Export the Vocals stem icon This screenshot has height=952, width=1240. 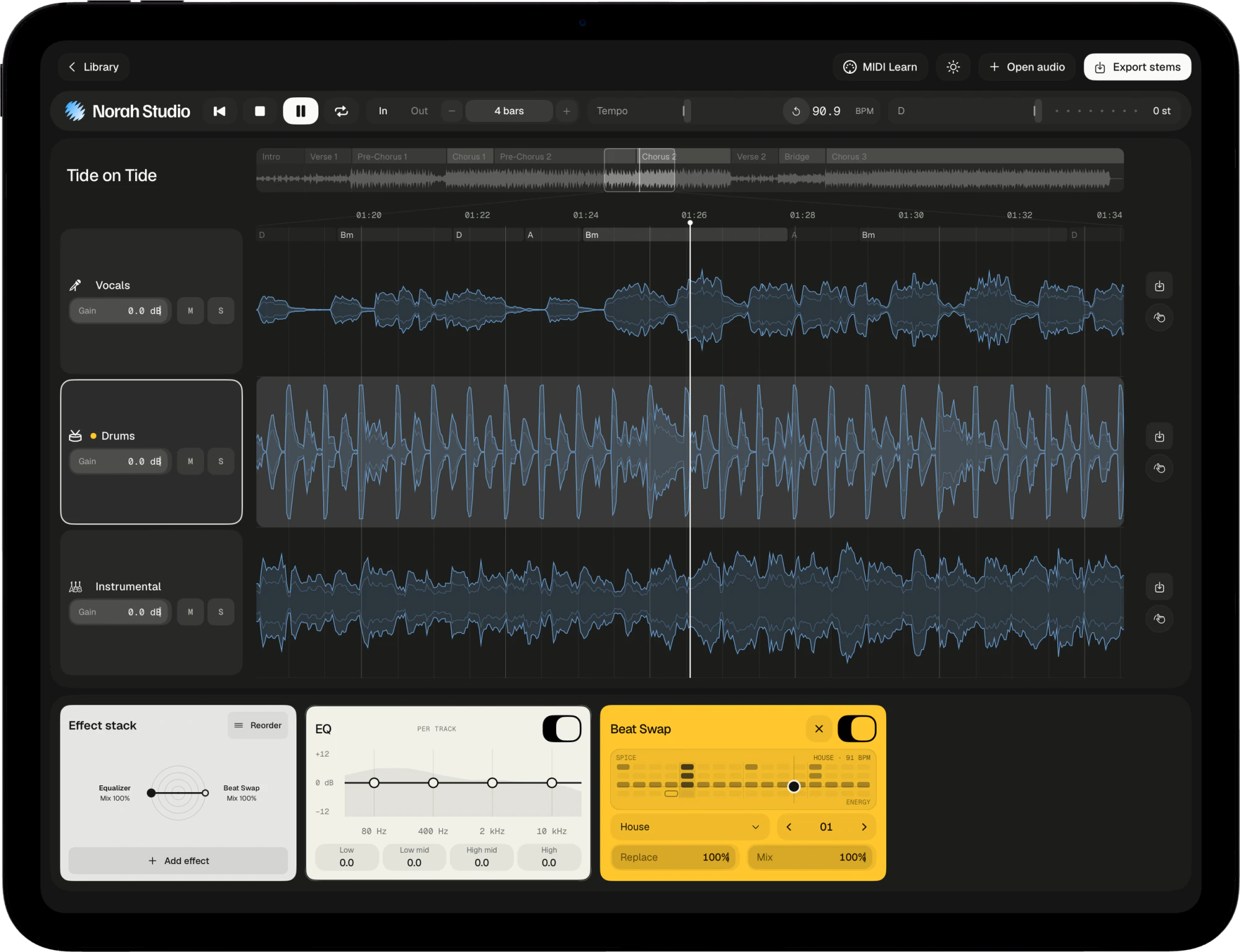click(x=1159, y=286)
